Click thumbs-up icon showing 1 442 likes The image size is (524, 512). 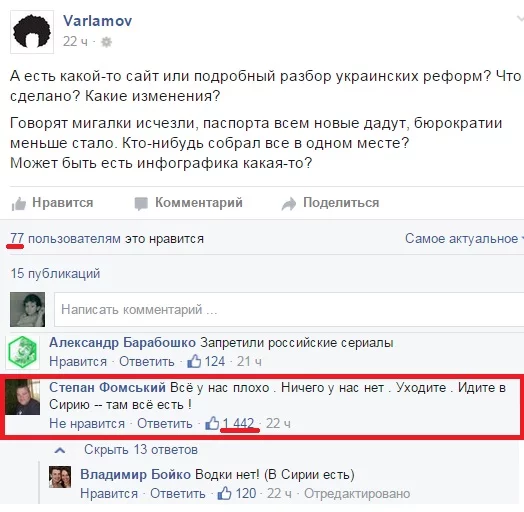[212, 423]
